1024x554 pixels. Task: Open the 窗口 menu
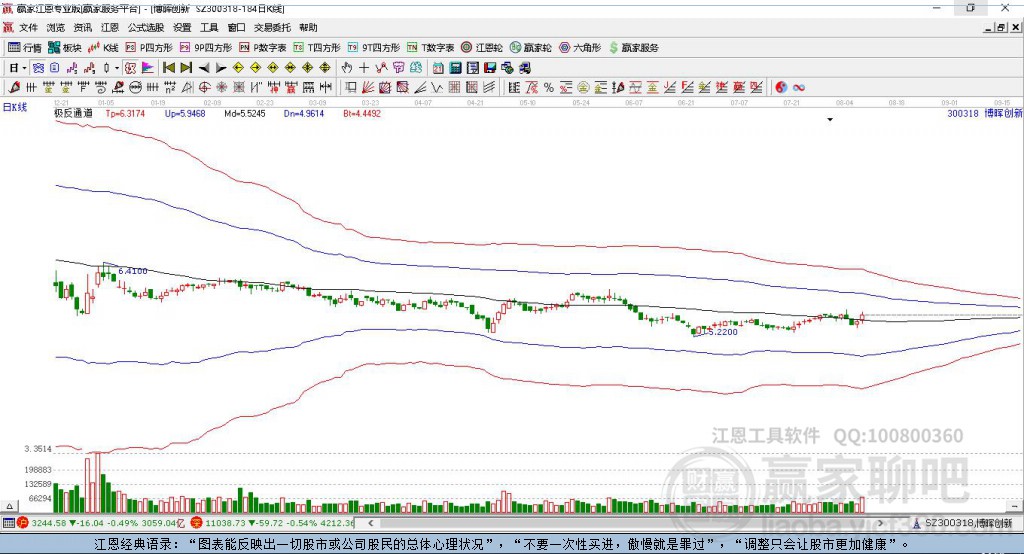[x=236, y=27]
